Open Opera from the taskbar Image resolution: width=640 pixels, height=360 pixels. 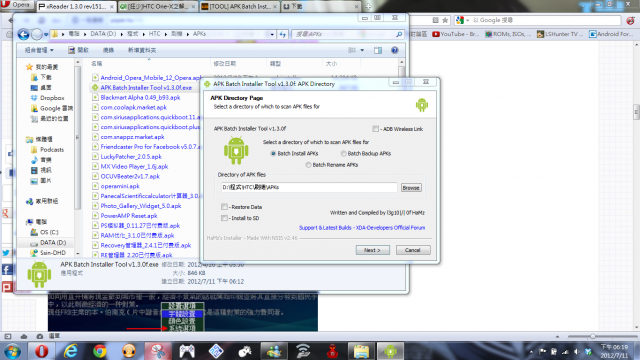(41, 351)
